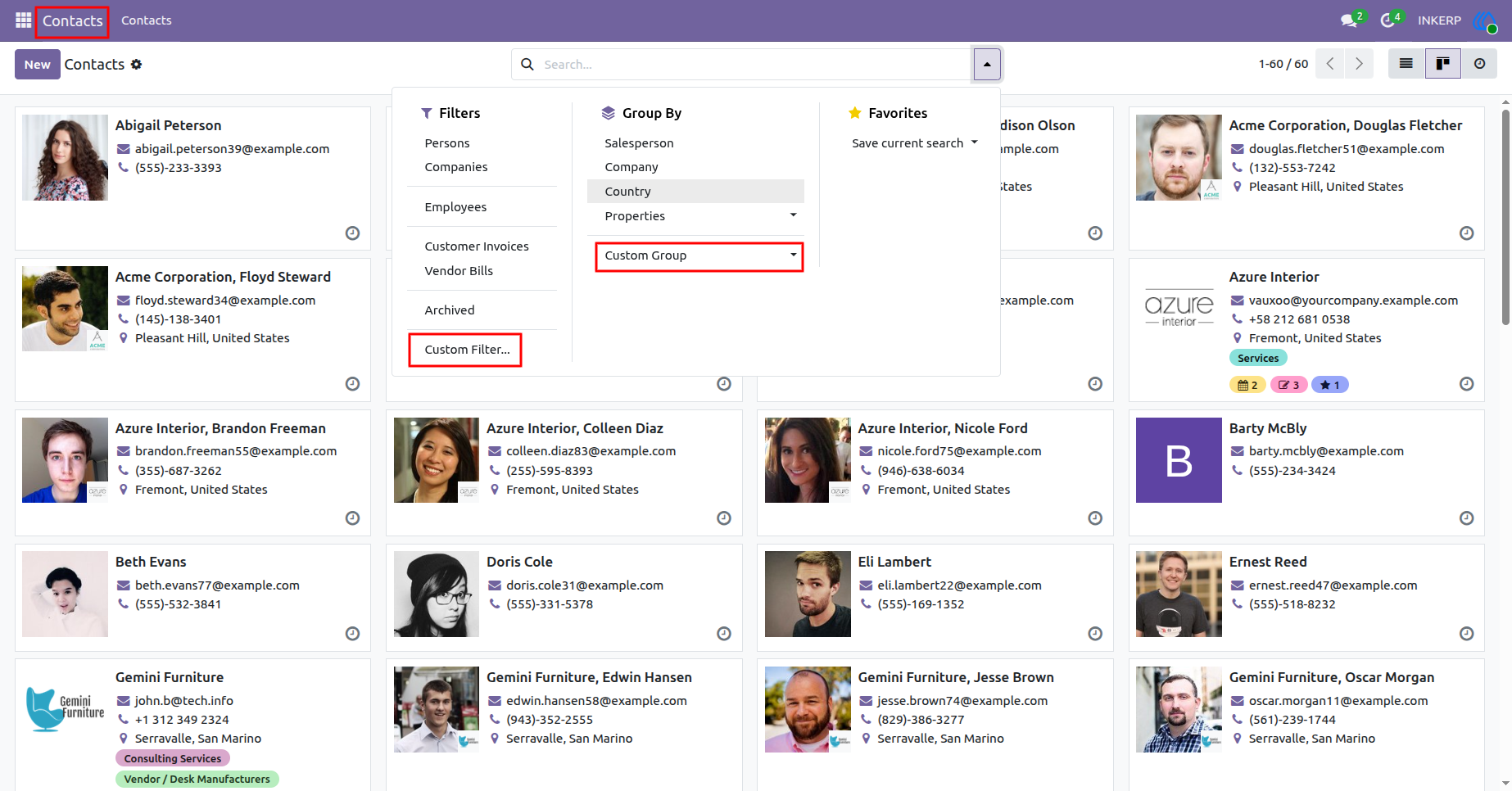Open activity clock on Abigail Peterson card

(x=352, y=233)
